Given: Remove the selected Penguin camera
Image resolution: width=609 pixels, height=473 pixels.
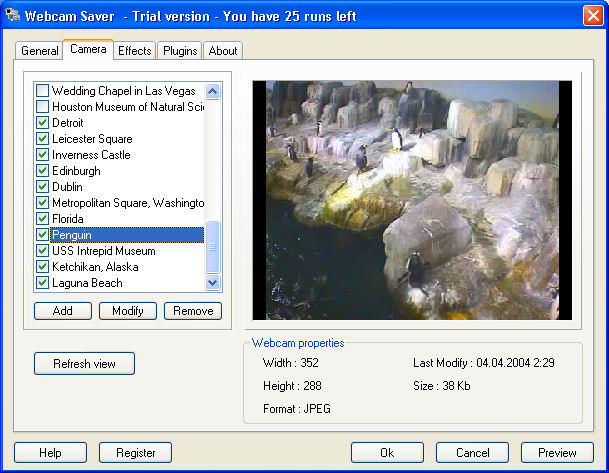Looking at the screenshot, I should [193, 311].
